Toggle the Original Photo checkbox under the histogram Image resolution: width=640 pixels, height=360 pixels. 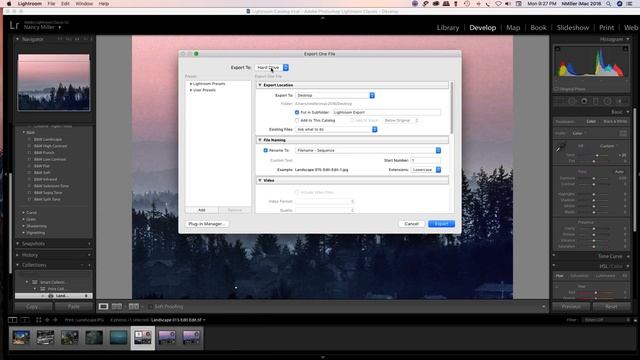[x=556, y=89]
